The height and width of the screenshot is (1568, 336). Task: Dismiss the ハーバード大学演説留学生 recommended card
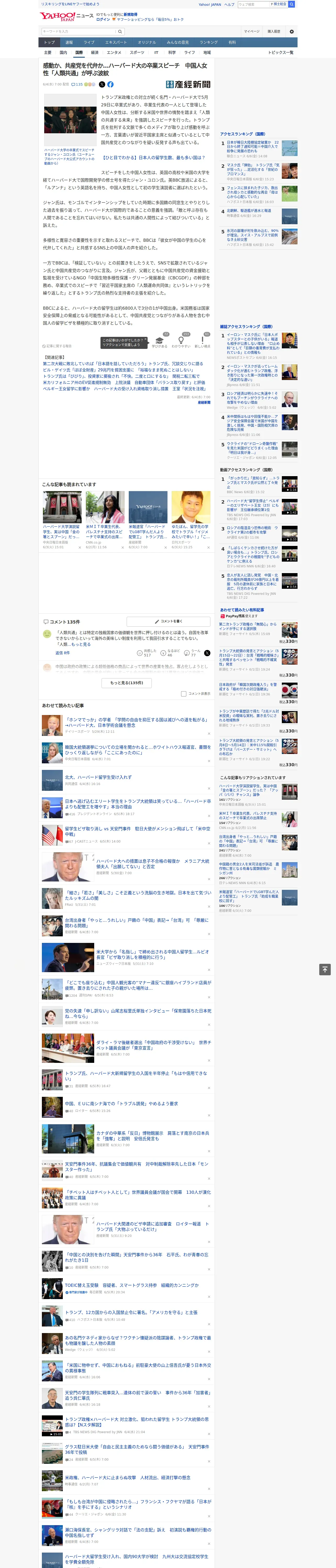[x=79, y=547]
